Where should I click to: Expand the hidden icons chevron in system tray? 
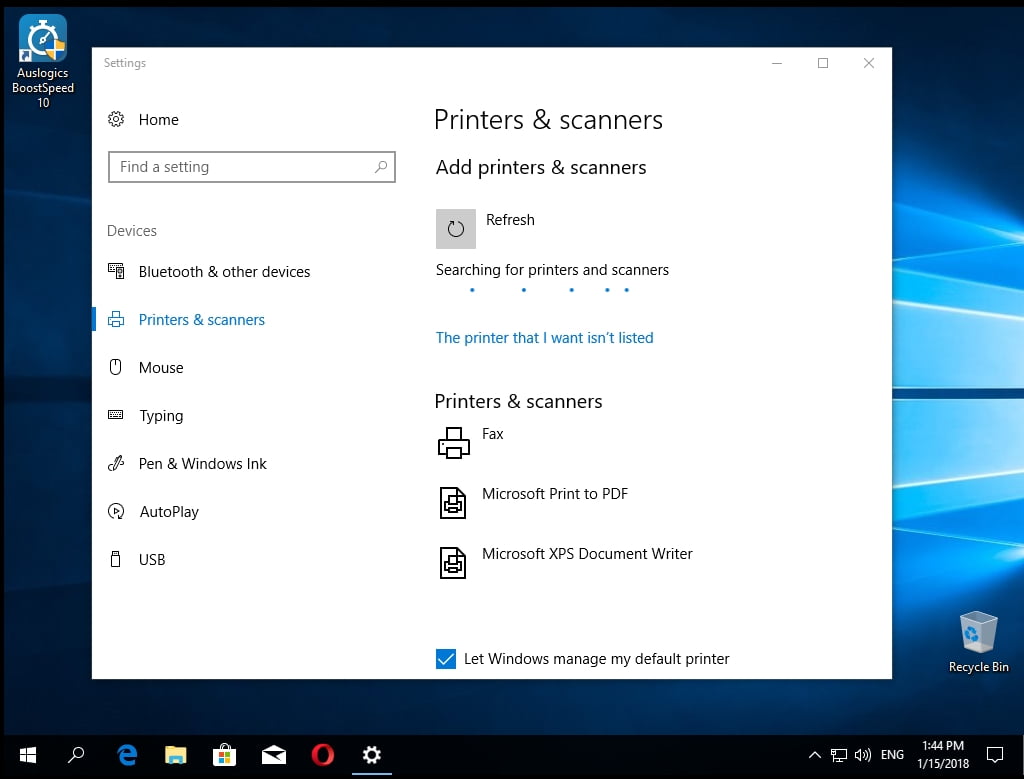click(815, 755)
